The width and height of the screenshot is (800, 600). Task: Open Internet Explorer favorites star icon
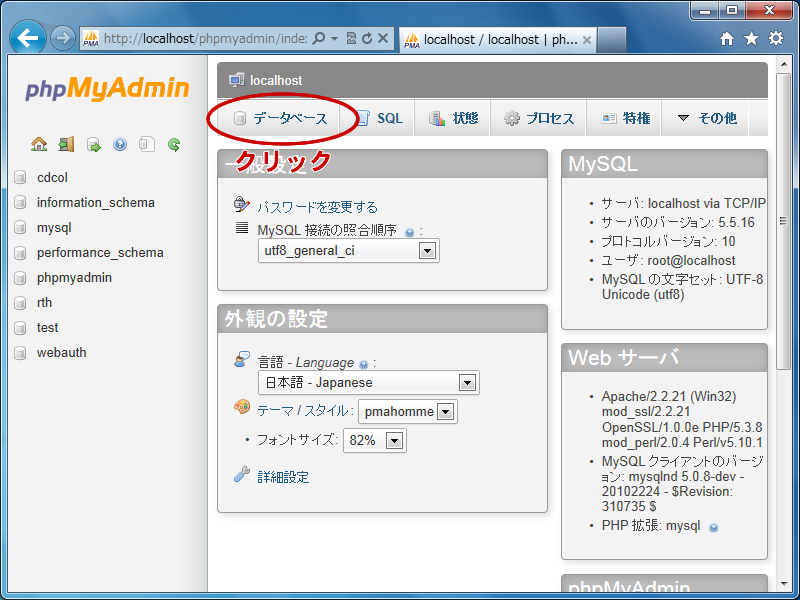pos(751,39)
